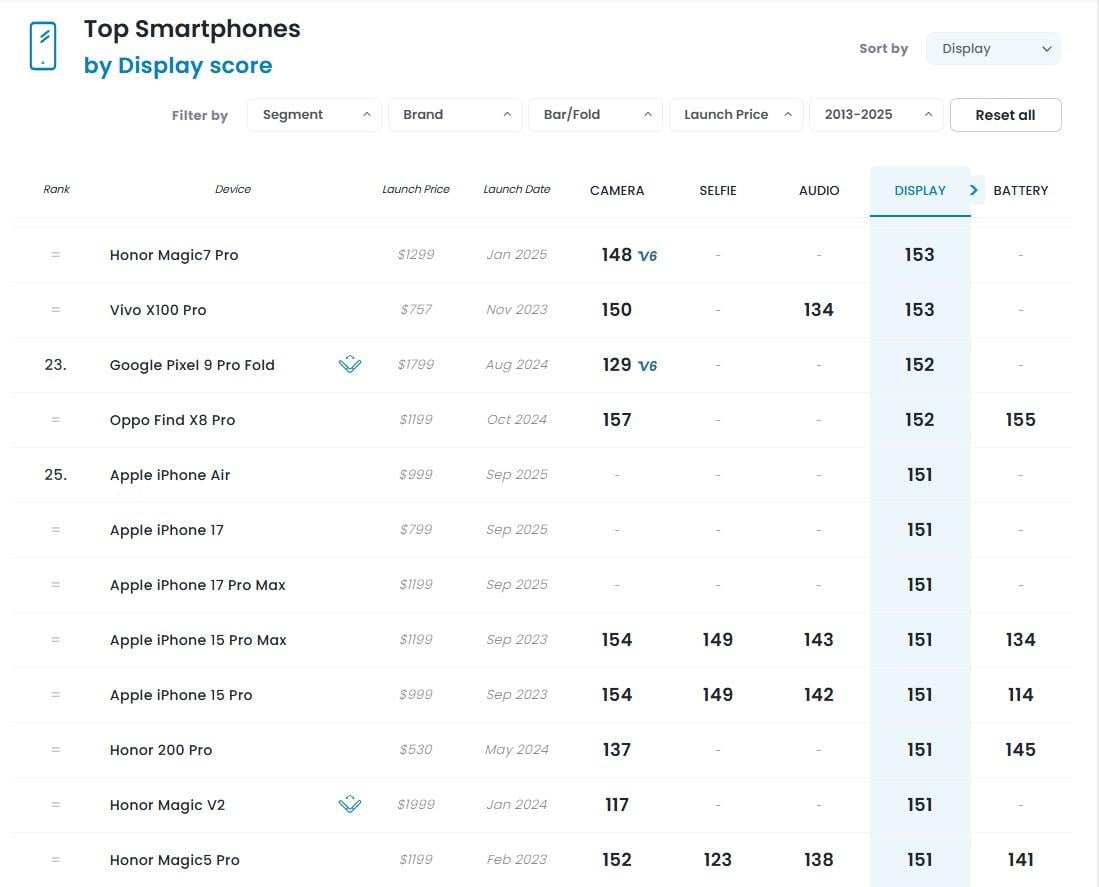Click the V6 badge beside camera score 129
This screenshot has height=887, width=1099.
click(648, 366)
